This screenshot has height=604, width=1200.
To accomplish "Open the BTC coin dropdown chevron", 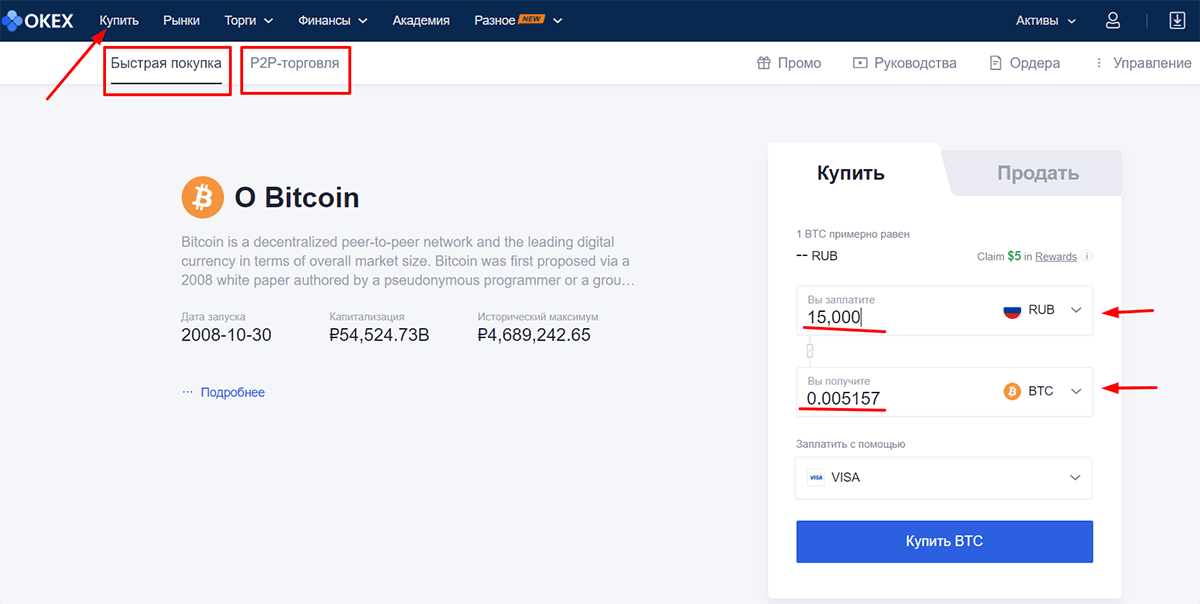I will coord(1076,391).
